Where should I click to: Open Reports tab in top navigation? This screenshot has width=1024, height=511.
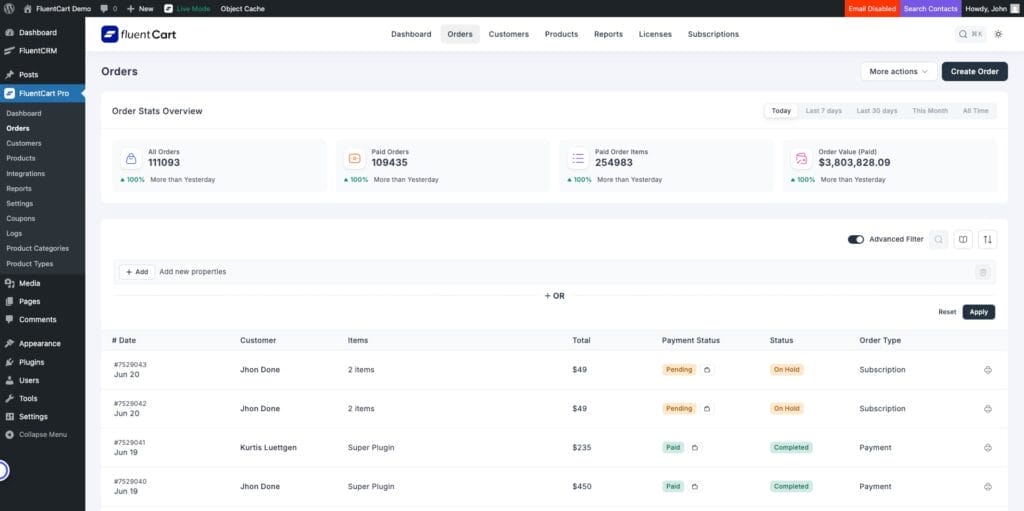608,34
